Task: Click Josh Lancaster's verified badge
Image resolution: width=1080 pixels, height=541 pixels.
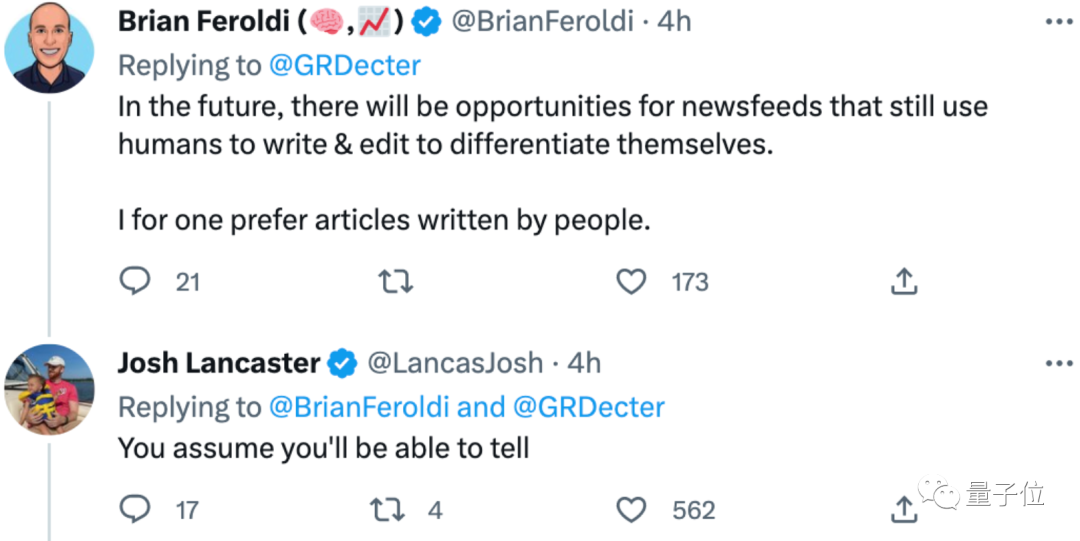Action: 343,363
